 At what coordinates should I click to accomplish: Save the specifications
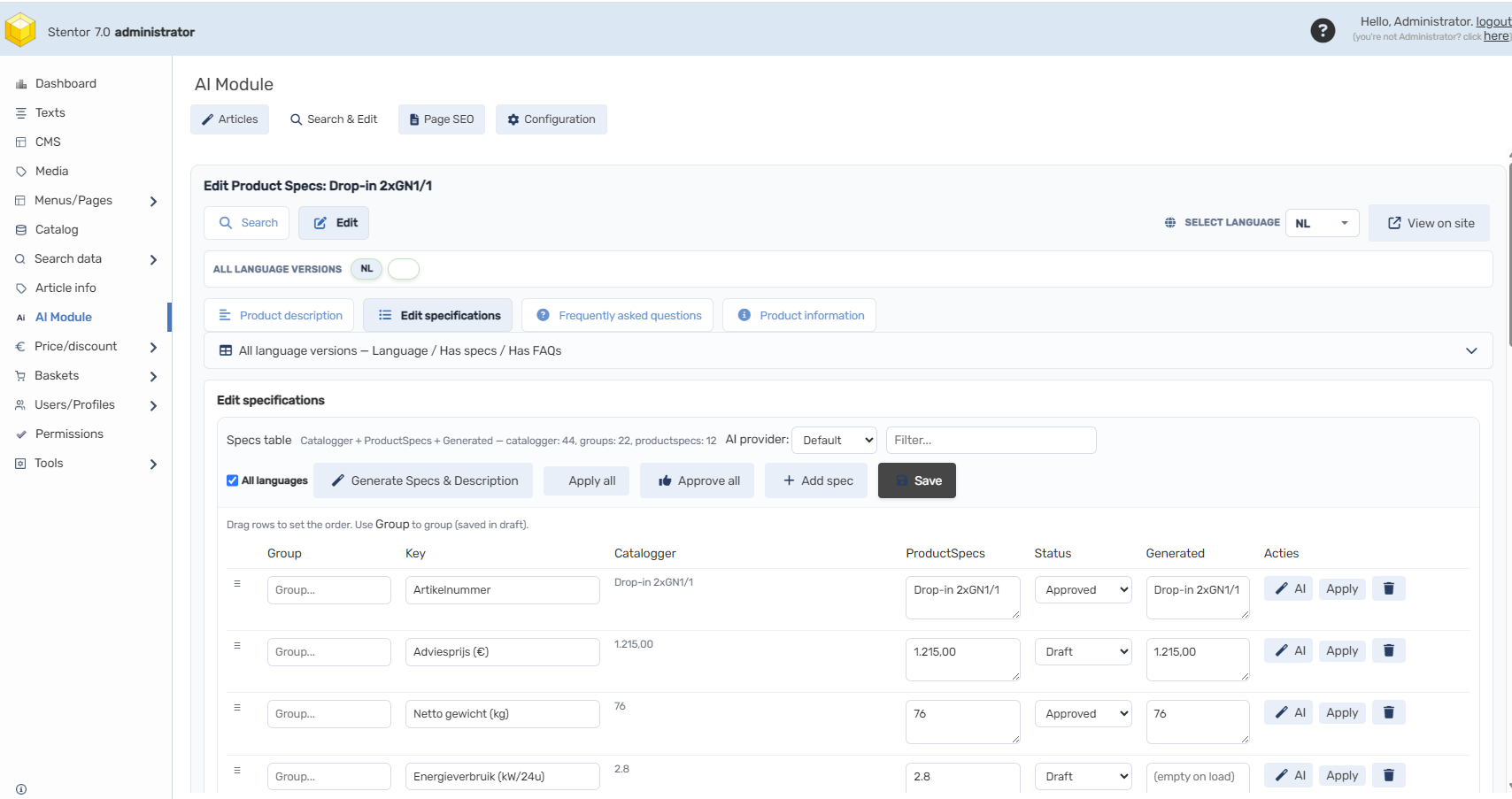[x=917, y=480]
